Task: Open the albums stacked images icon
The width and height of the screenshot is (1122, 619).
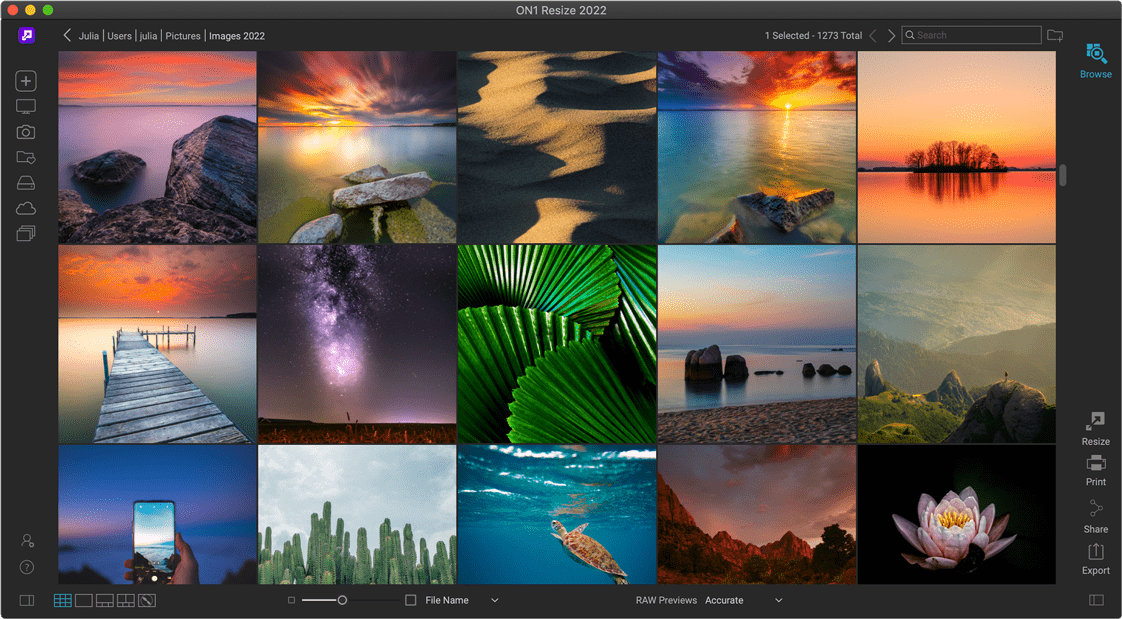Action: click(x=26, y=233)
